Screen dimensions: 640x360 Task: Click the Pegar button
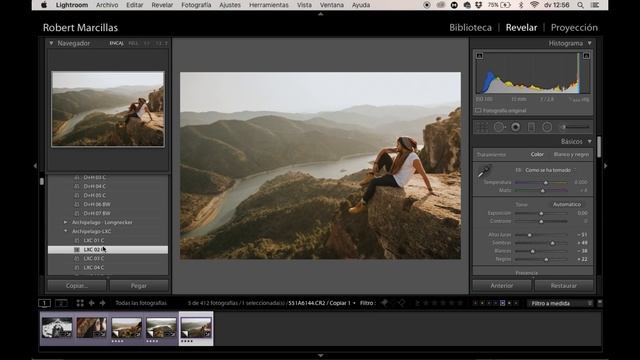(139, 286)
